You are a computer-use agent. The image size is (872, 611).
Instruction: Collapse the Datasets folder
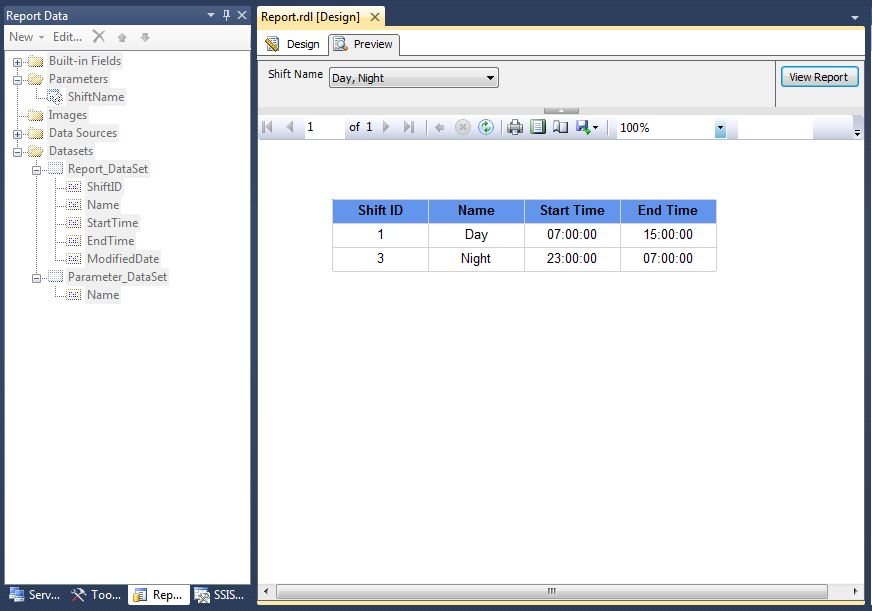(17, 152)
